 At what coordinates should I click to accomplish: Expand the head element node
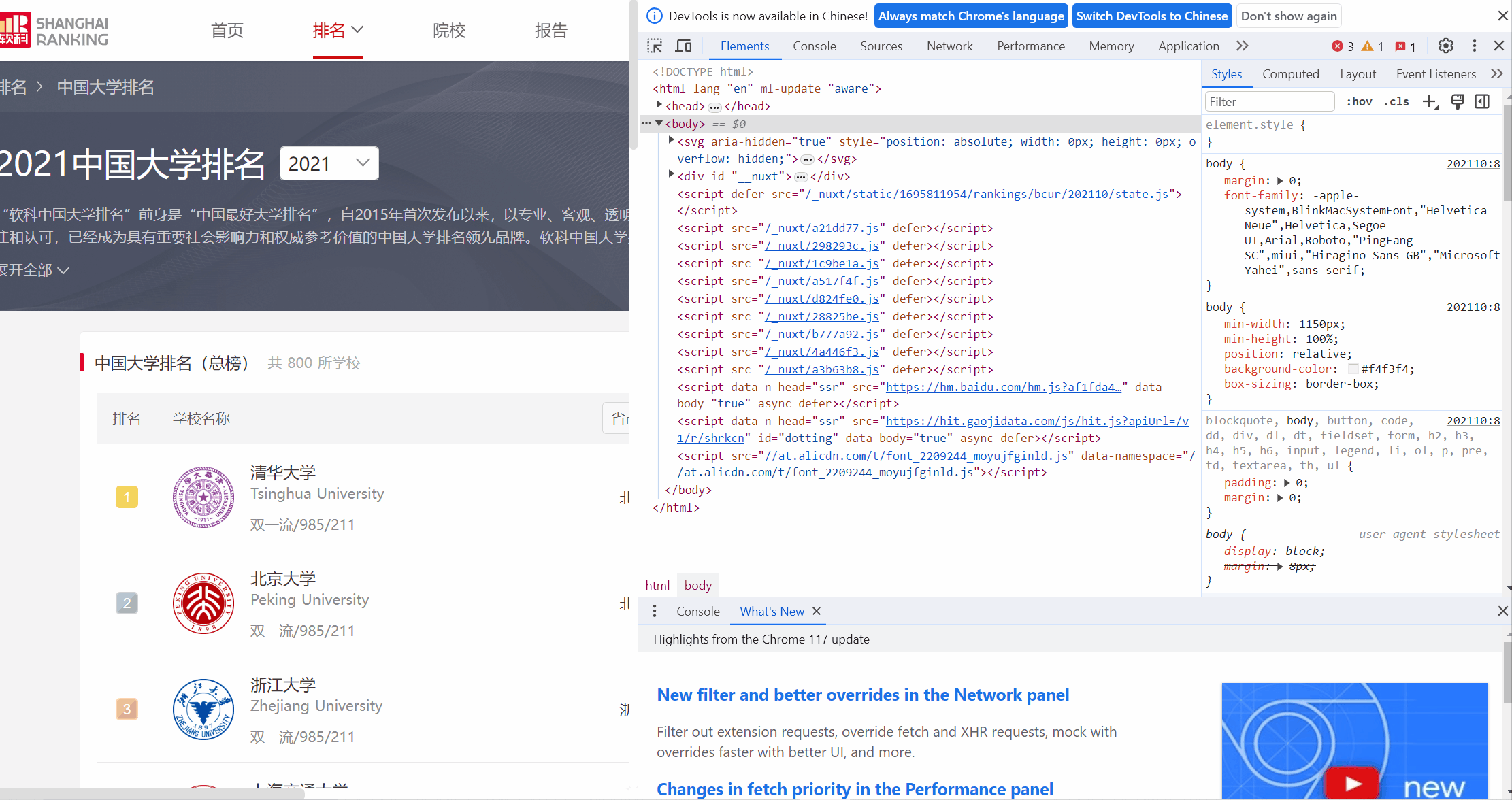659,105
